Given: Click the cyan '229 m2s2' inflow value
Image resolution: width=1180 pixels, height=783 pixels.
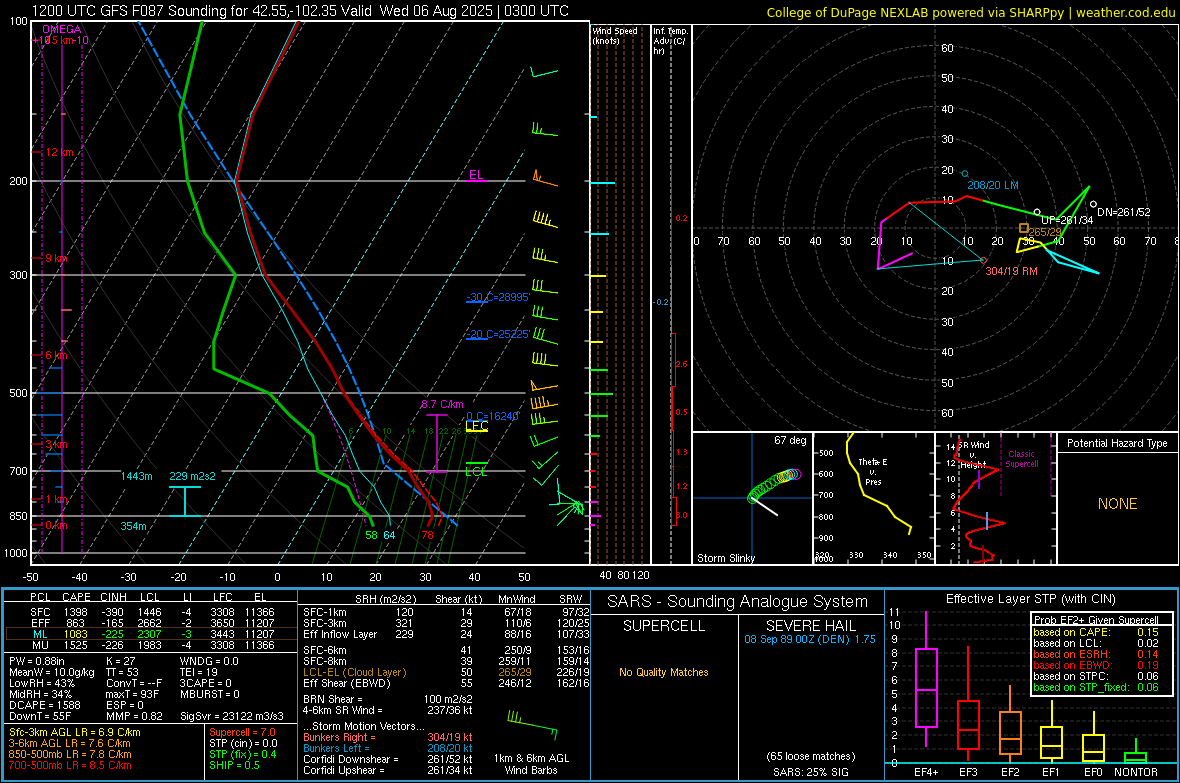Looking at the screenshot, I should (x=192, y=476).
